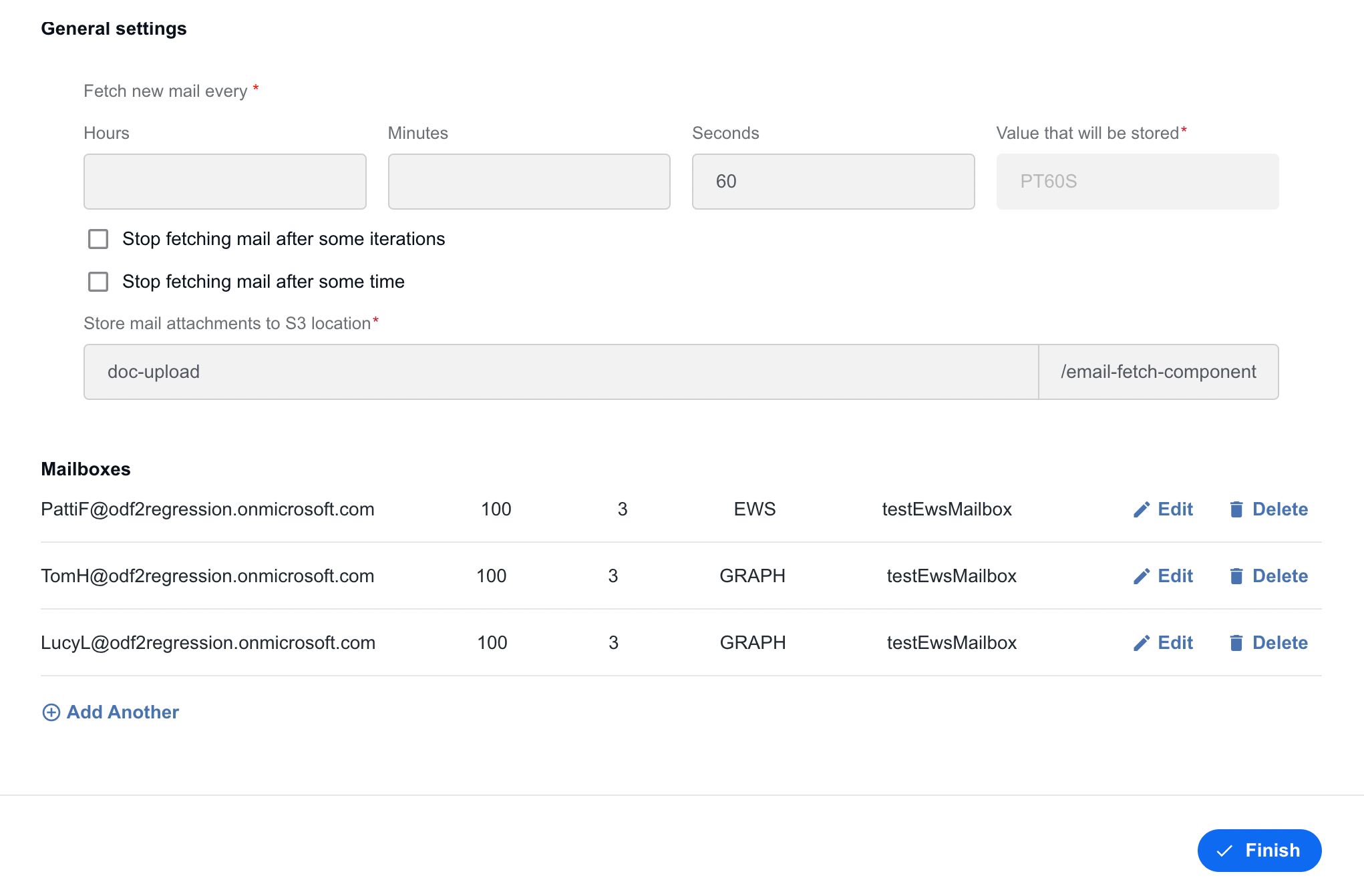This screenshot has width=1364, height=896.
Task: Edit the PattiF mailbox entry
Action: [1163, 509]
